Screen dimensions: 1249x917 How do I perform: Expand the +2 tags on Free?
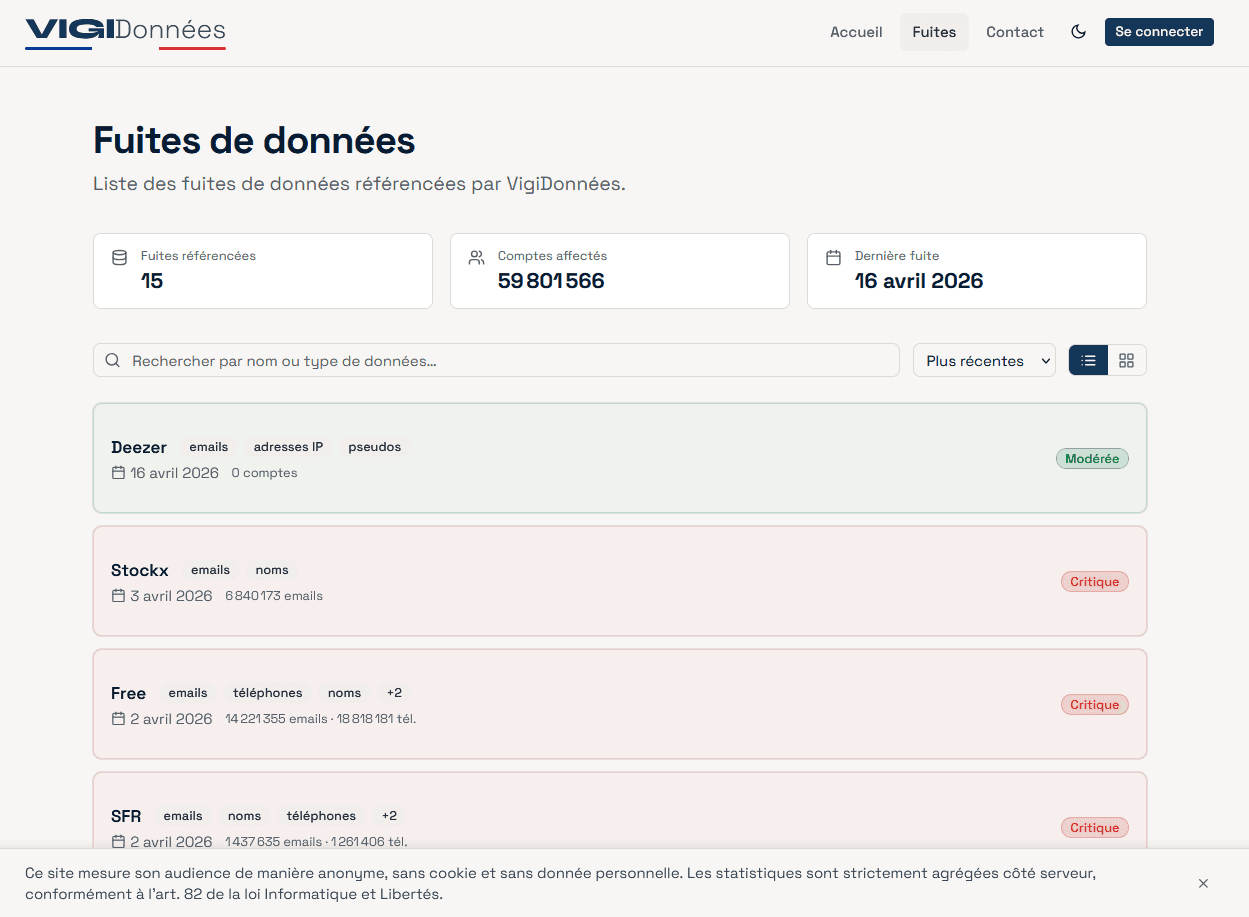coord(394,693)
